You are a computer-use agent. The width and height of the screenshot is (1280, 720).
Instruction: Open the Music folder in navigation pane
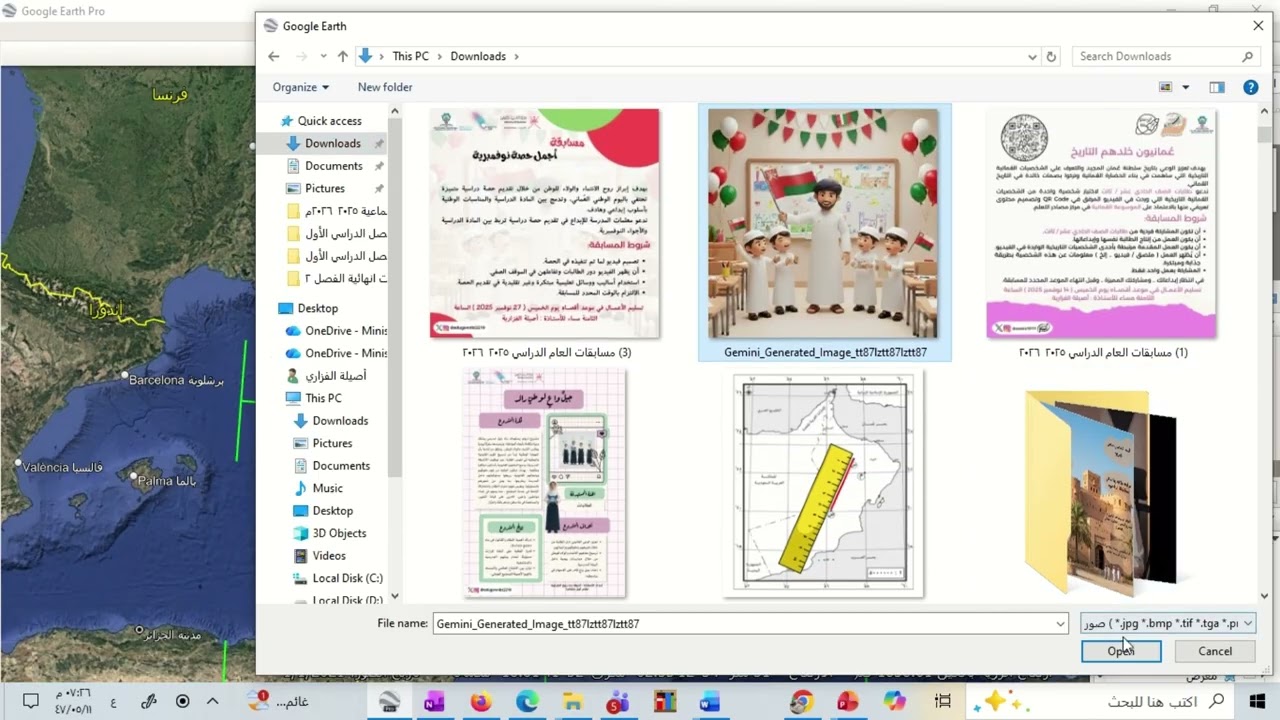tap(328, 488)
